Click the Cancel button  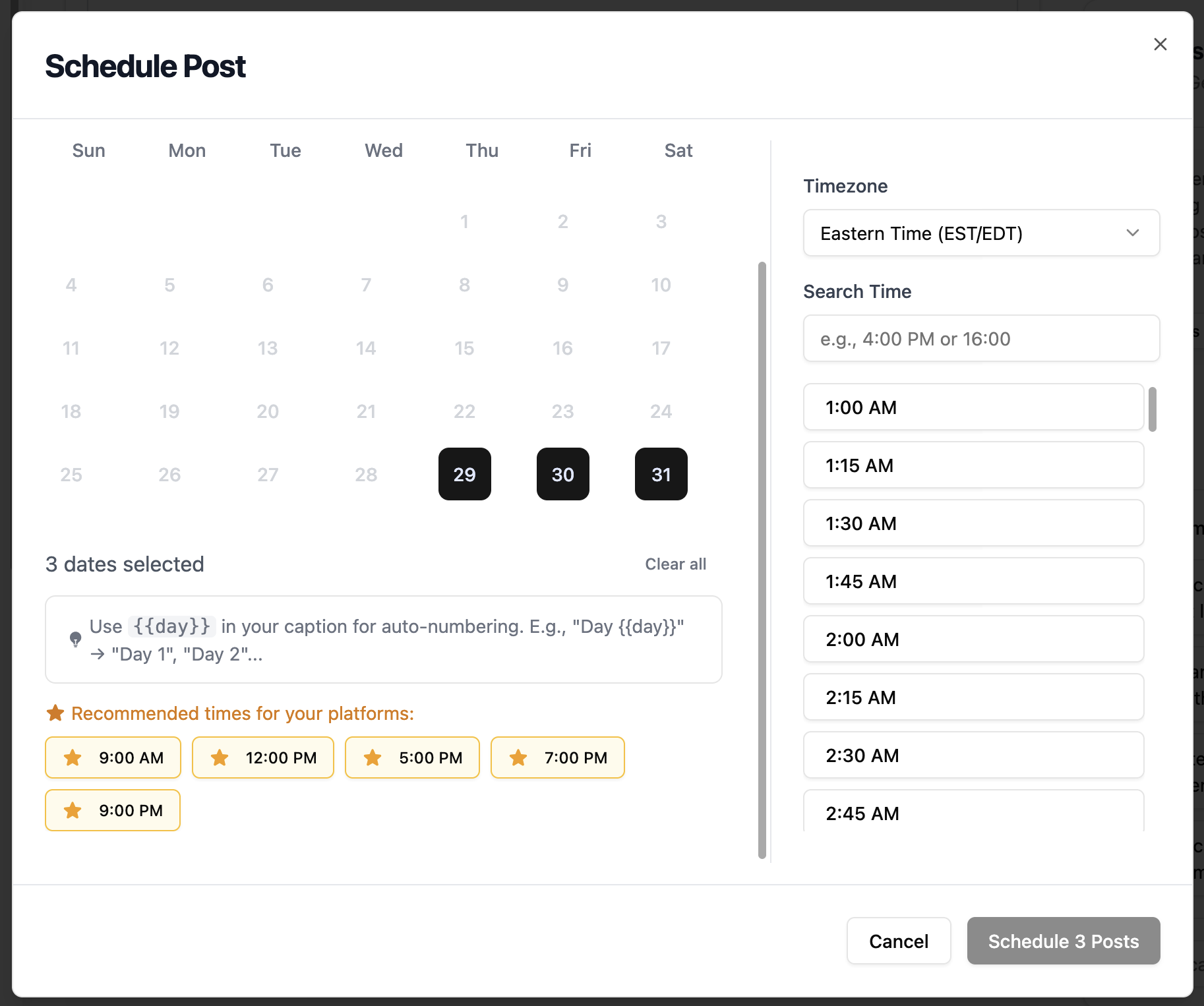click(898, 941)
